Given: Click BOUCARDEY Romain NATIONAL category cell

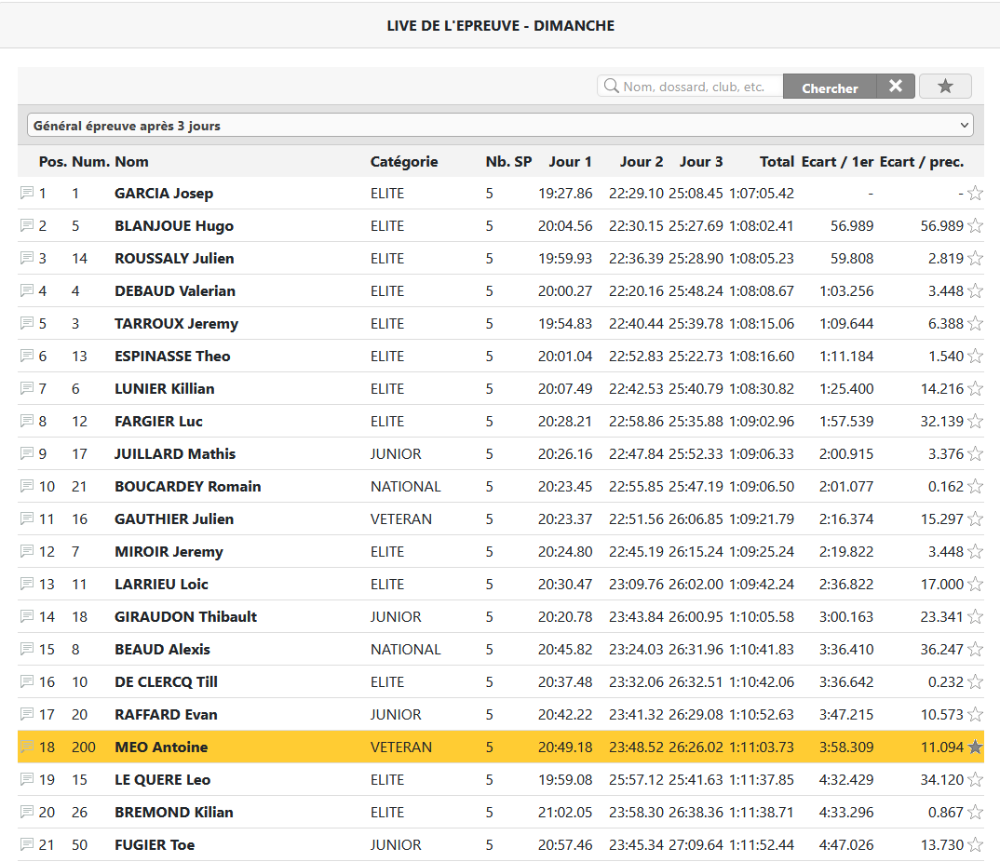Looking at the screenshot, I should pos(406,486).
